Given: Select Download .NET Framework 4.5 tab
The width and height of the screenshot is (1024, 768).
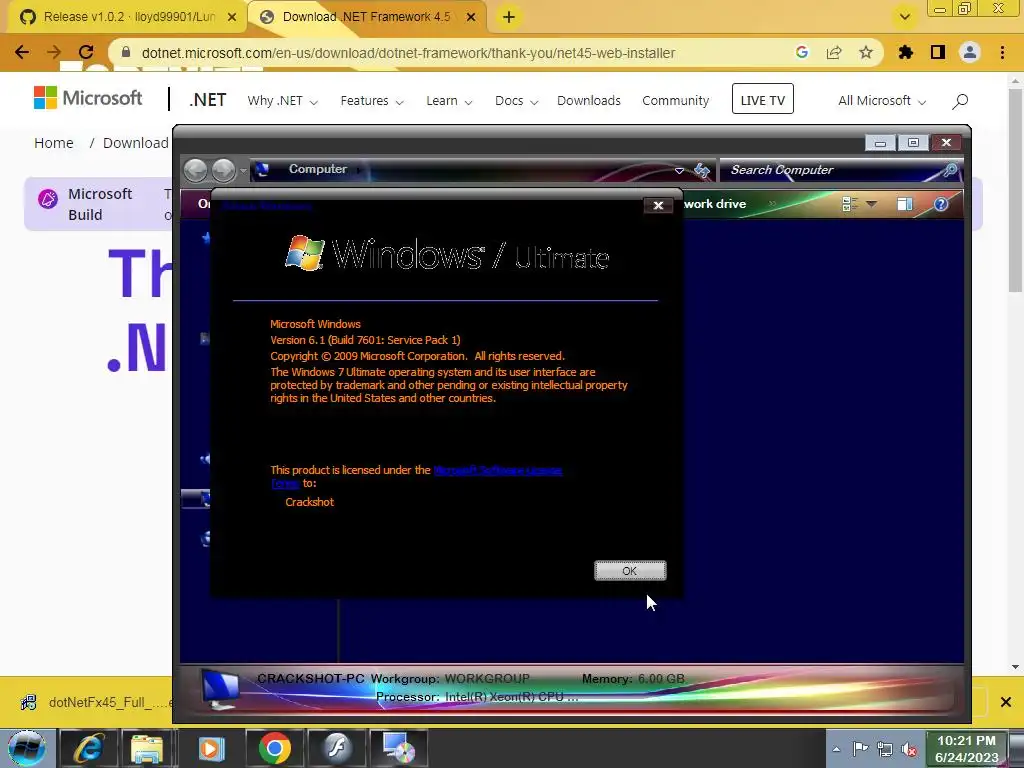Looking at the screenshot, I should [x=366, y=17].
